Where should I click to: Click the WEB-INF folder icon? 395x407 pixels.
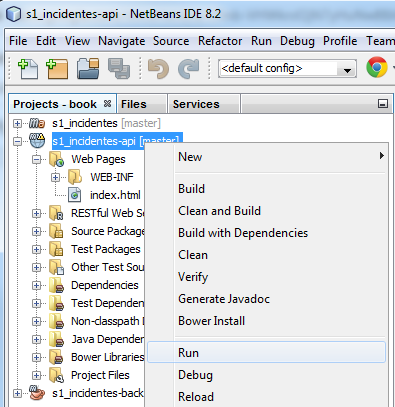pos(75,177)
